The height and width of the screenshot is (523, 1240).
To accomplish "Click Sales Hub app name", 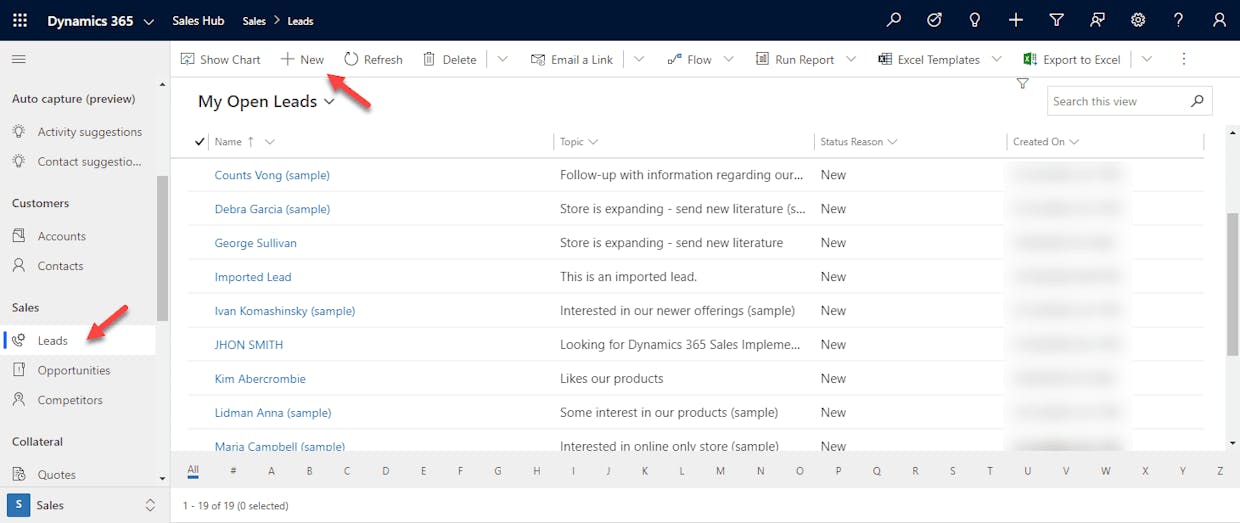I will (198, 20).
